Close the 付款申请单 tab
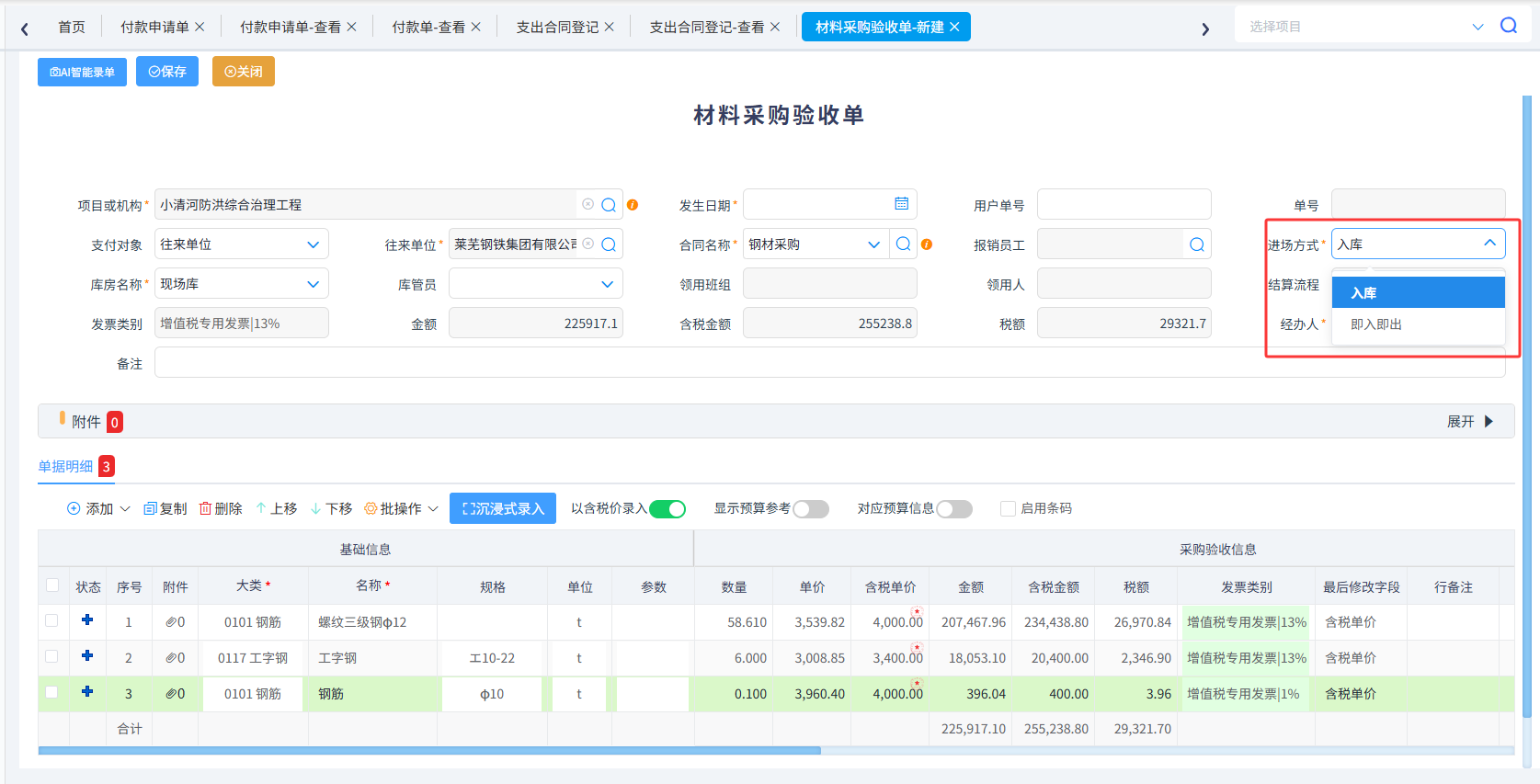This screenshot has height=784, width=1540. (x=200, y=27)
